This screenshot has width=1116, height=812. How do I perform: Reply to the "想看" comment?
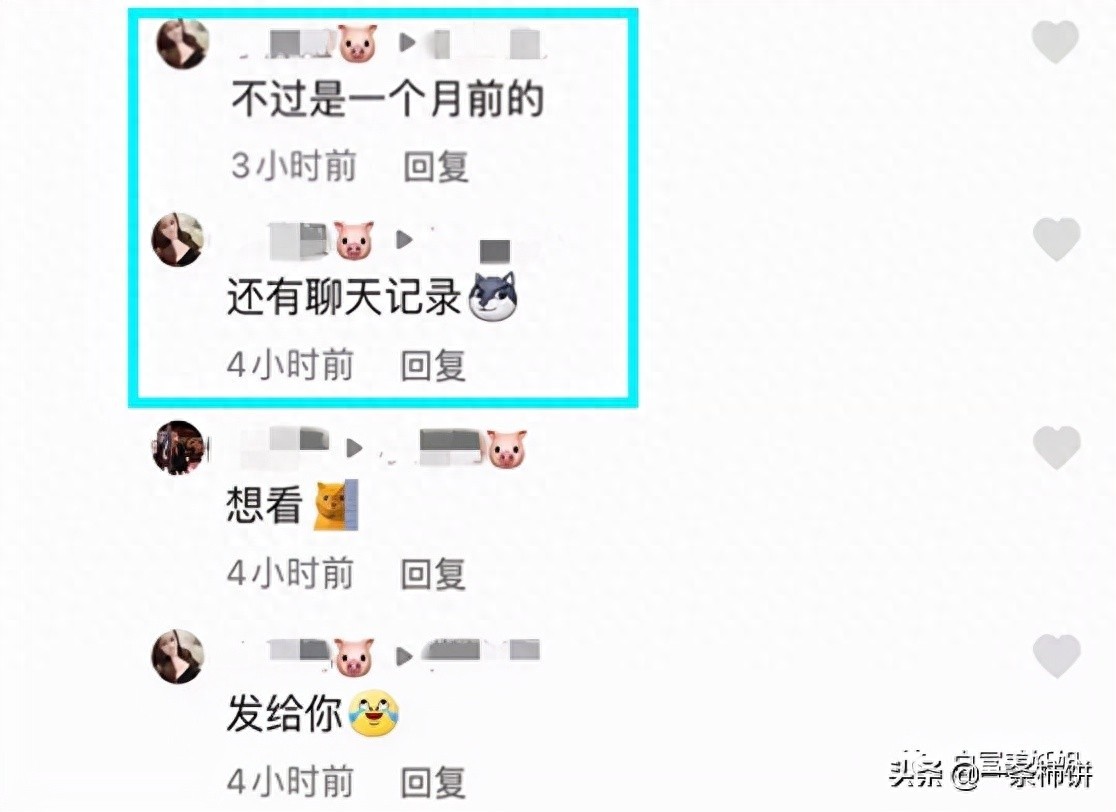tap(433, 574)
